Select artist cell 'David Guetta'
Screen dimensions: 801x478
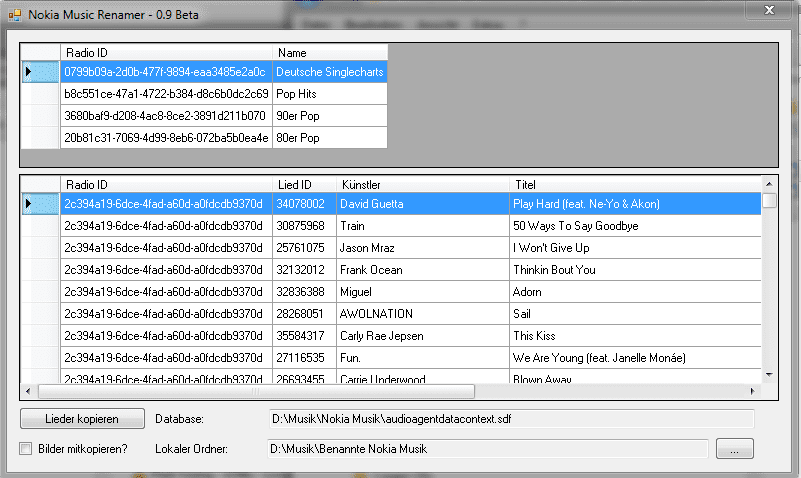(x=423, y=204)
